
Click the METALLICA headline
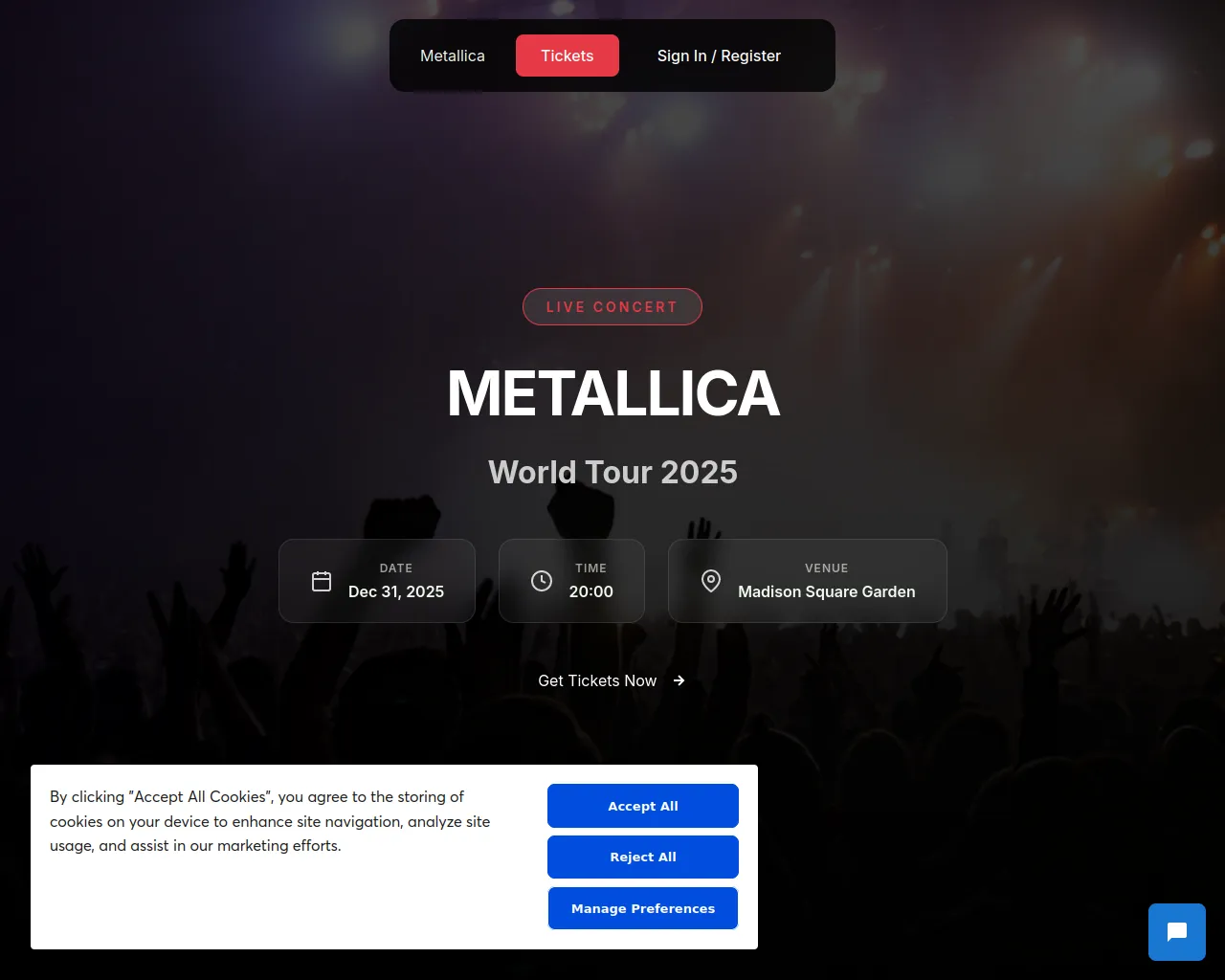(612, 393)
